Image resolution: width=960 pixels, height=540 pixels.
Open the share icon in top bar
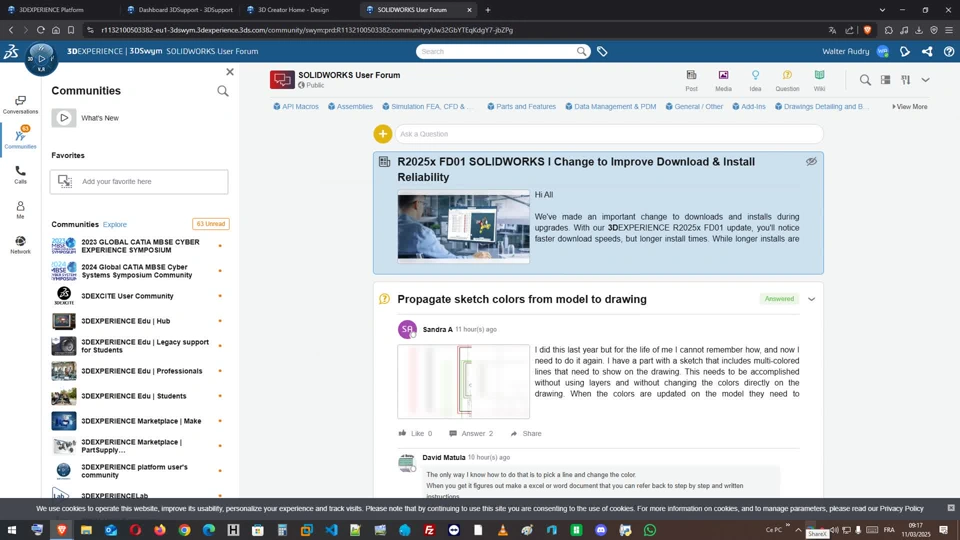coord(927,51)
